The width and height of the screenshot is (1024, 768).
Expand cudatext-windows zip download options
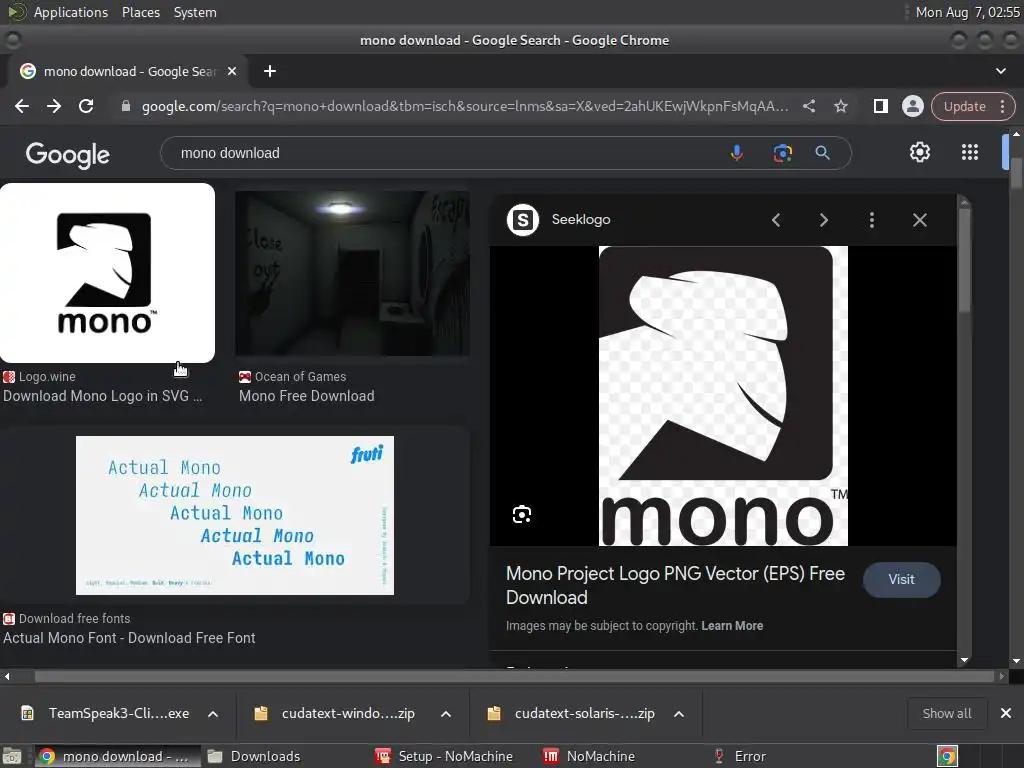click(446, 714)
